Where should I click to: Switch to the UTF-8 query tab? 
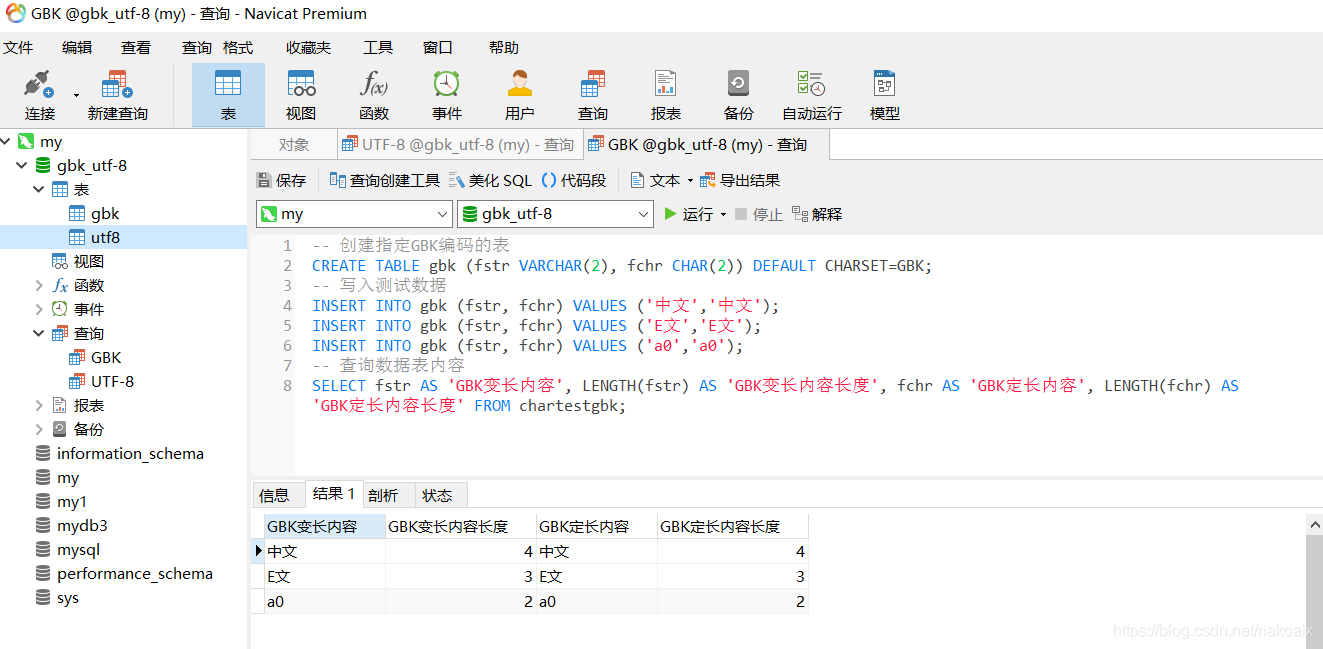click(x=459, y=143)
